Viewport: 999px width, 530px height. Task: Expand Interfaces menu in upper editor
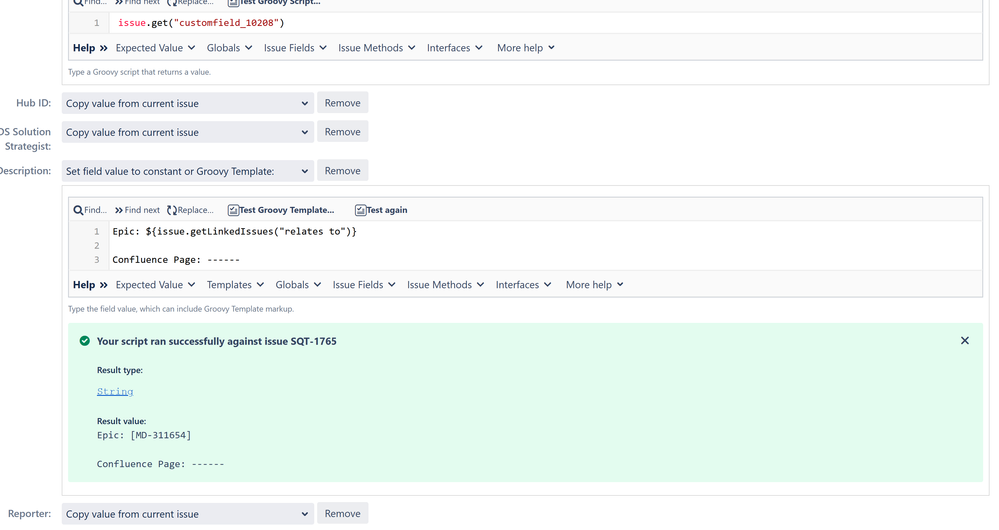click(x=454, y=48)
